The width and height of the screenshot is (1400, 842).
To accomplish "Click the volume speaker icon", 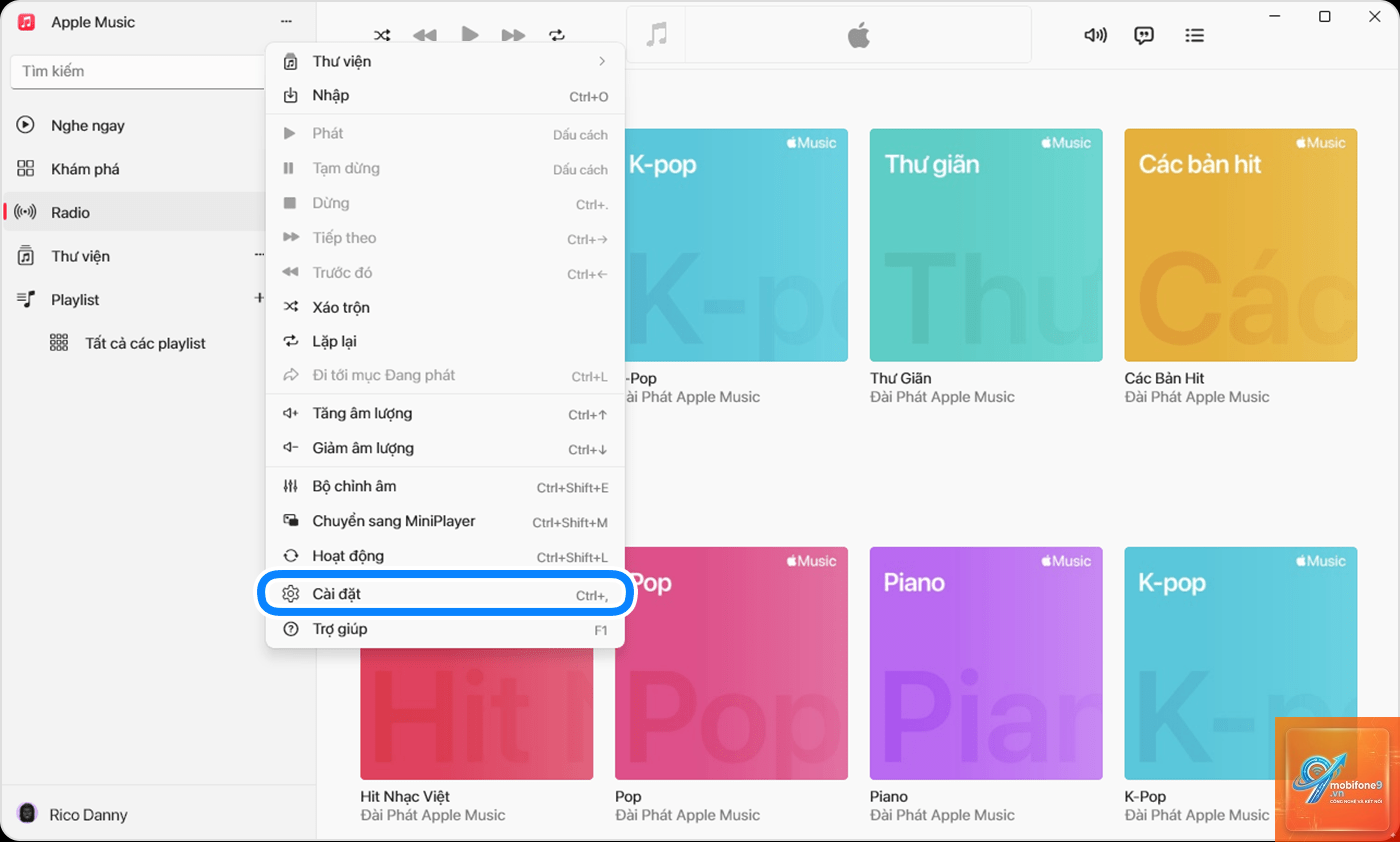I will pos(1095,35).
